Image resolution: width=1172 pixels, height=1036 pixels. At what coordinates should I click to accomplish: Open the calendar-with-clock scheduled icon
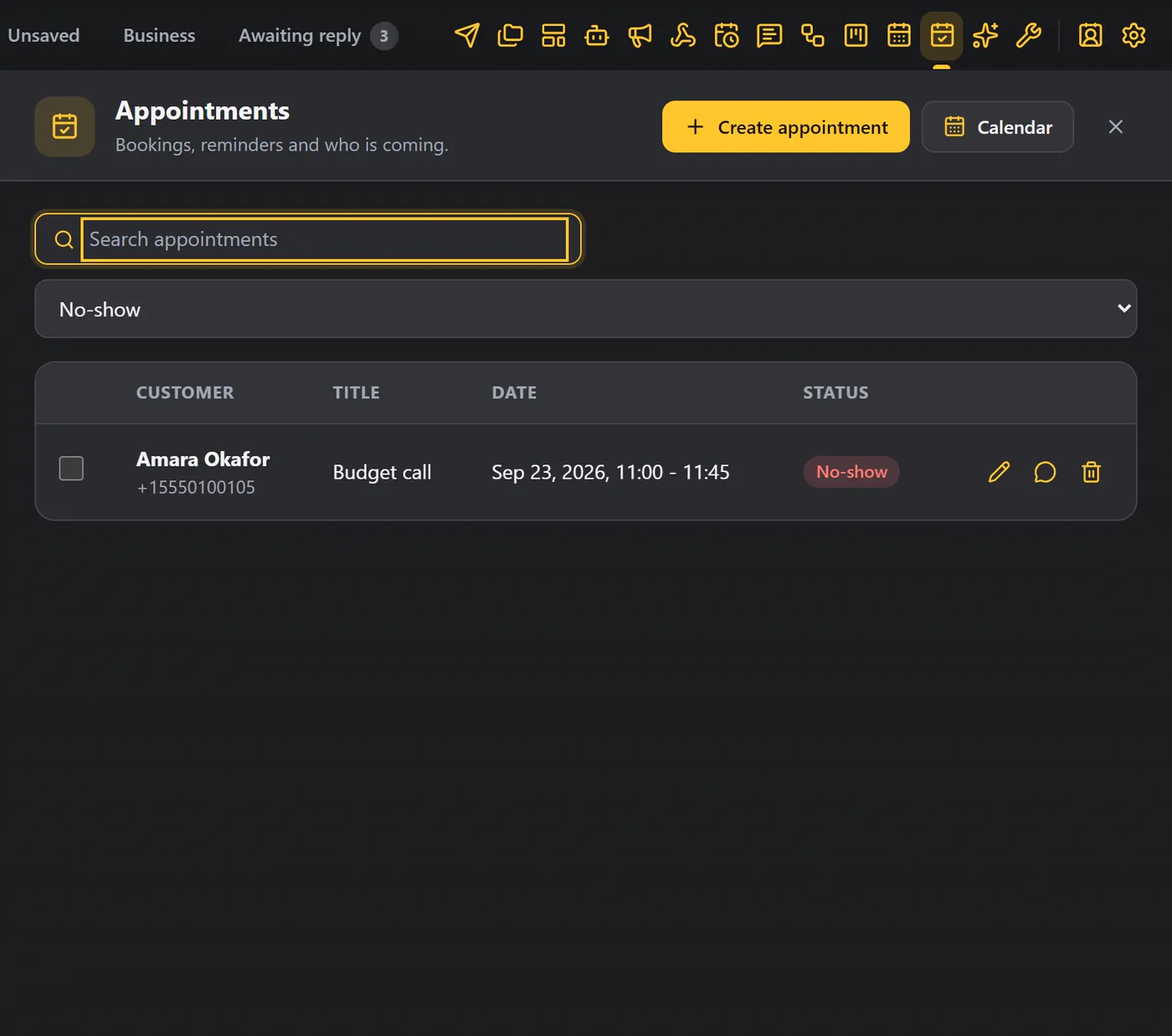727,35
